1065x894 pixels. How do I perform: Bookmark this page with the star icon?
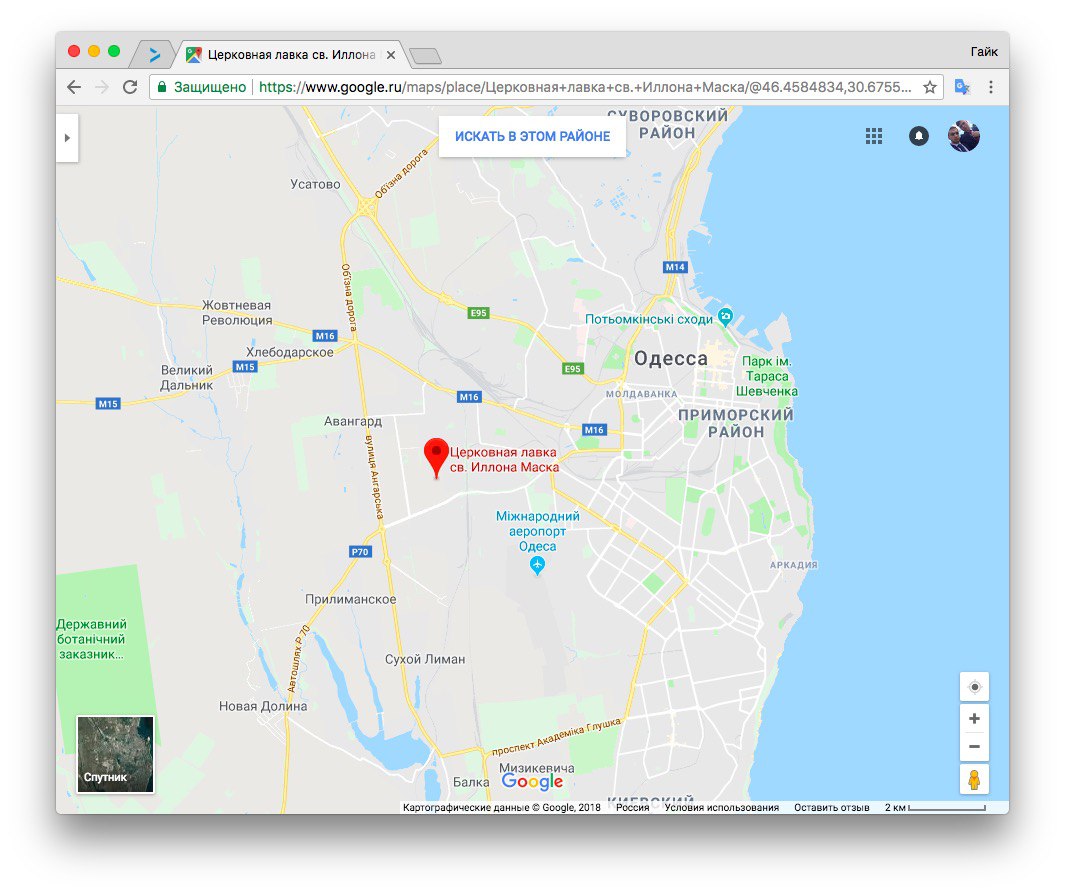click(x=930, y=87)
